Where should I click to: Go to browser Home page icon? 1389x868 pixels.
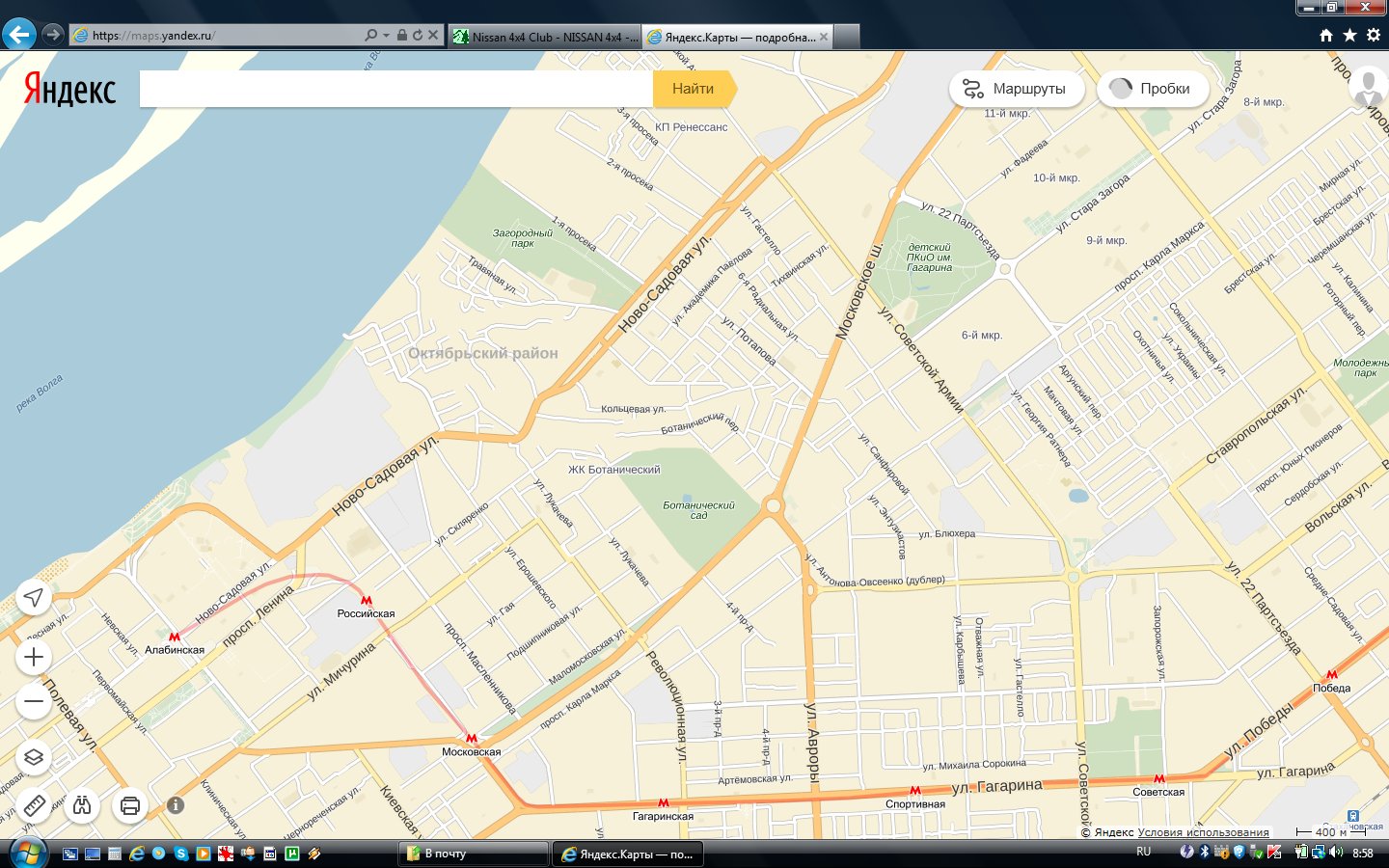(1326, 35)
